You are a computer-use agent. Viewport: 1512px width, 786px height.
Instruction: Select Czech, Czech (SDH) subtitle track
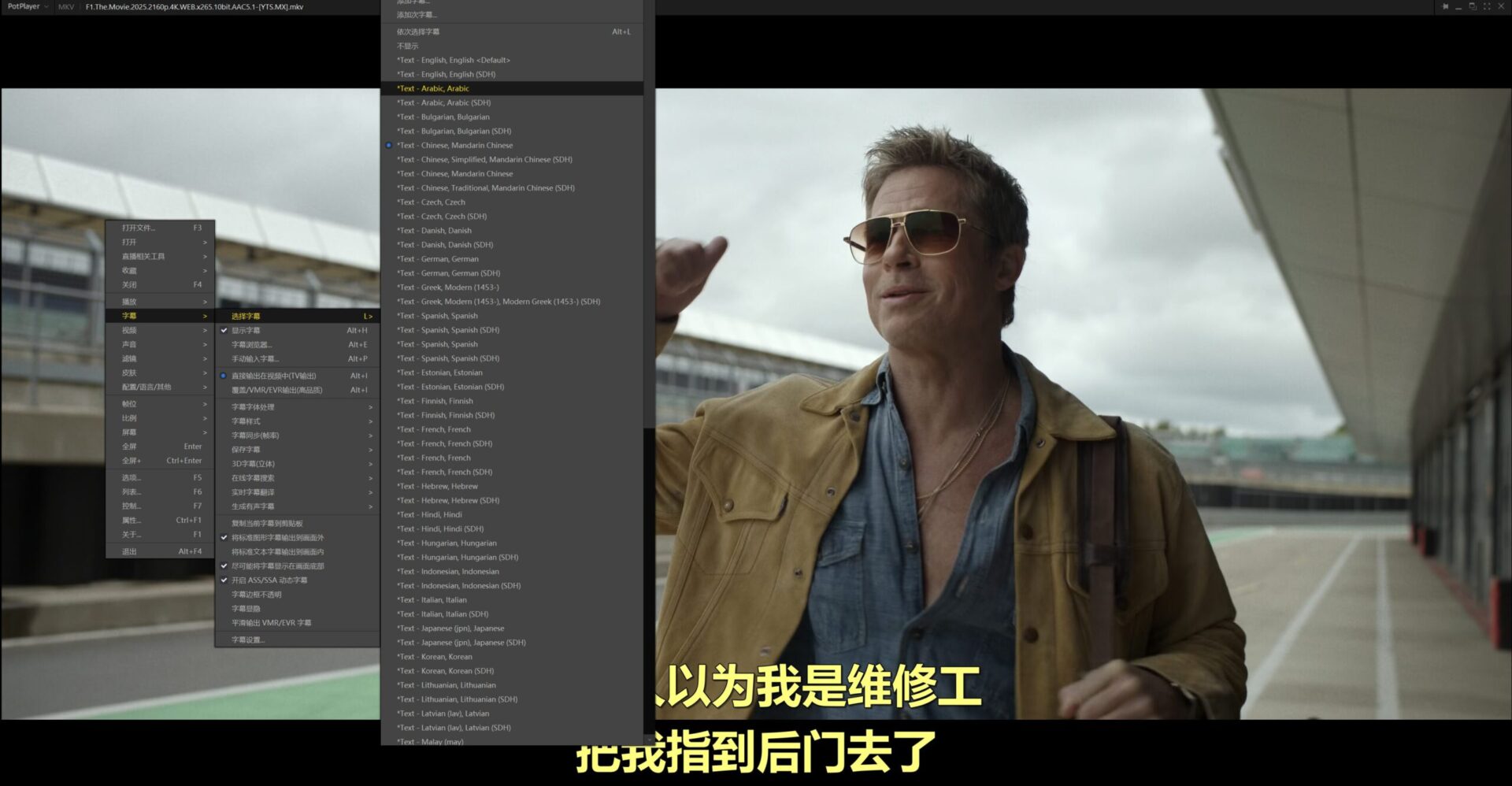coord(512,216)
